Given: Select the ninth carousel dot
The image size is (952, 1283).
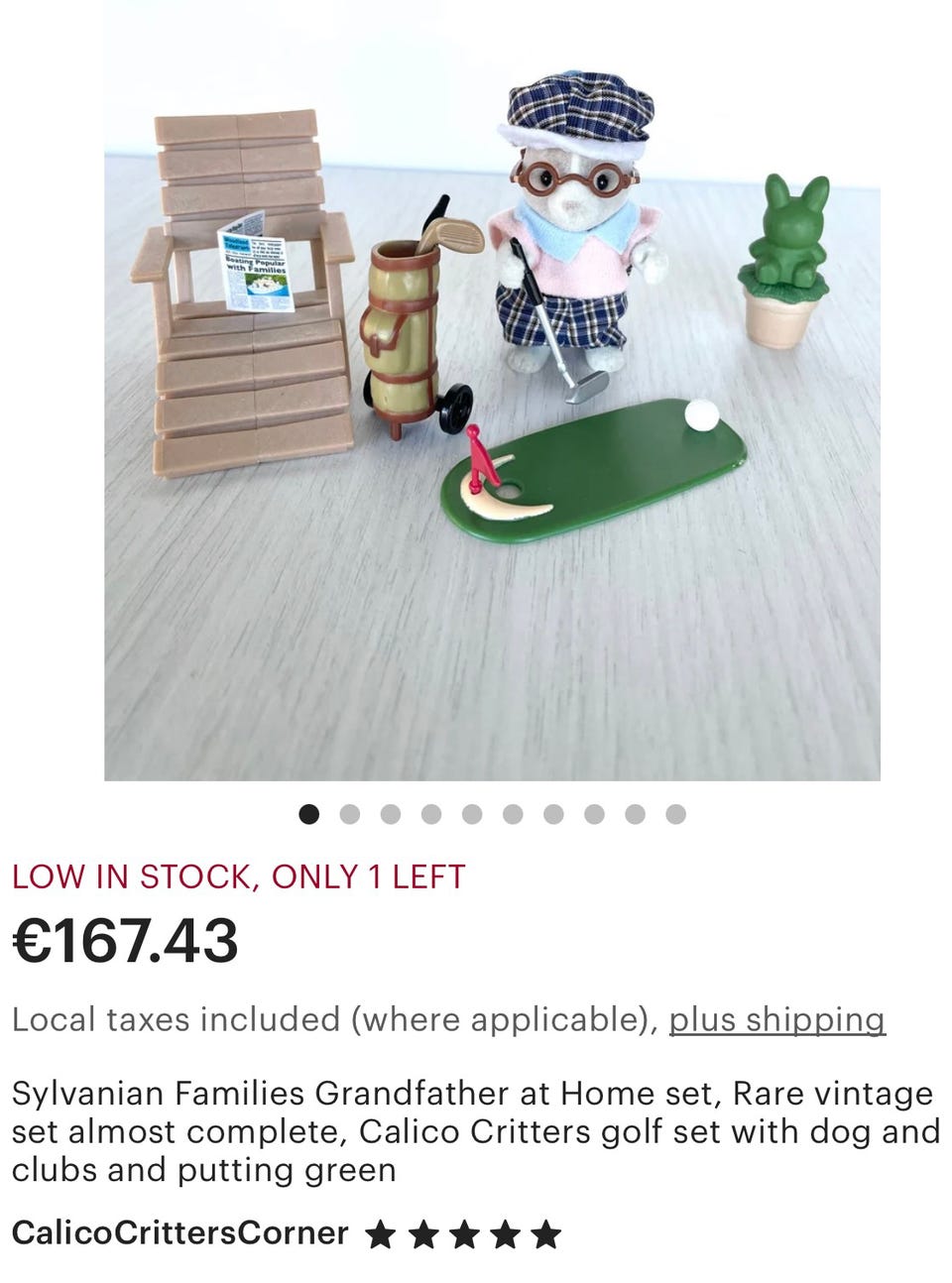Looking at the screenshot, I should (x=635, y=814).
